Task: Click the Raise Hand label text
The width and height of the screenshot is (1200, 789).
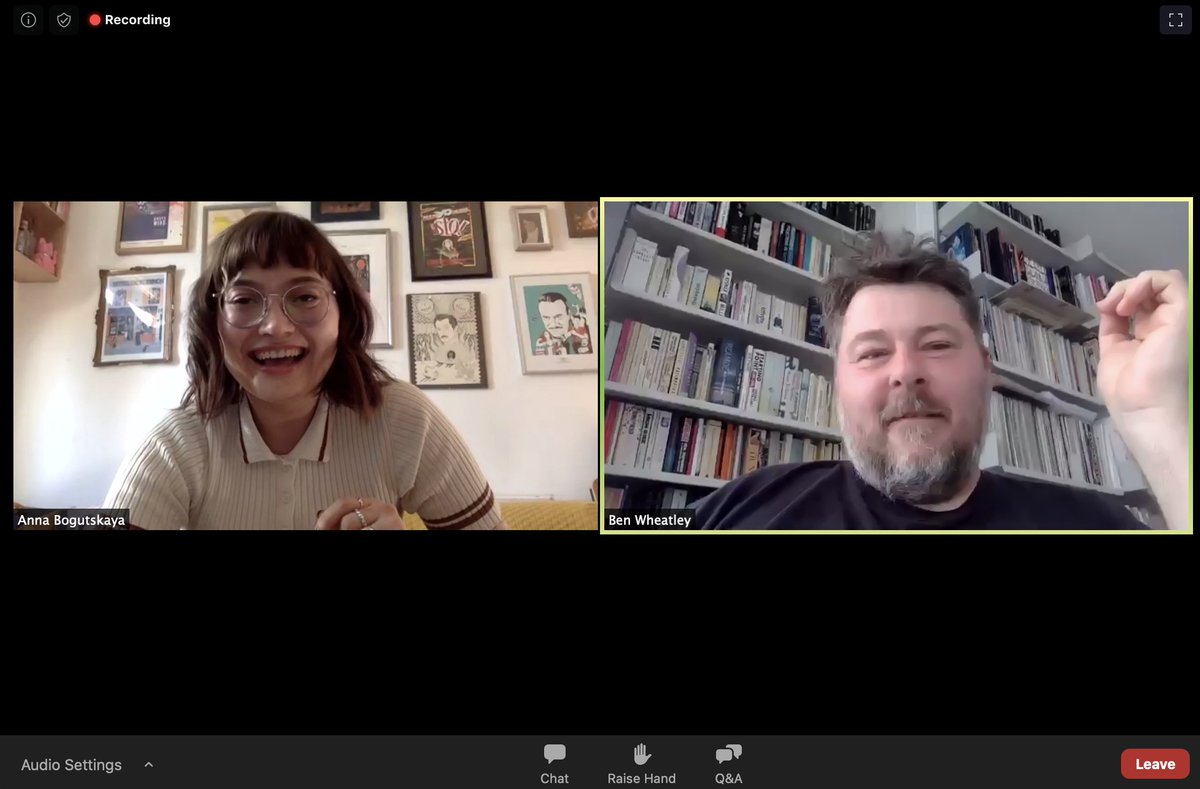Action: (x=641, y=778)
